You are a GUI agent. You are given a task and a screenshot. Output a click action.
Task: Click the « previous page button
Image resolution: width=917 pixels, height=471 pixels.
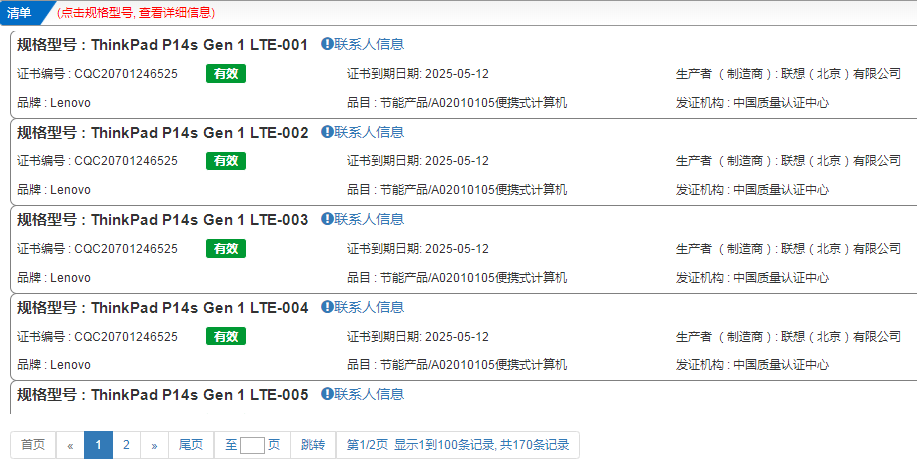(x=70, y=445)
